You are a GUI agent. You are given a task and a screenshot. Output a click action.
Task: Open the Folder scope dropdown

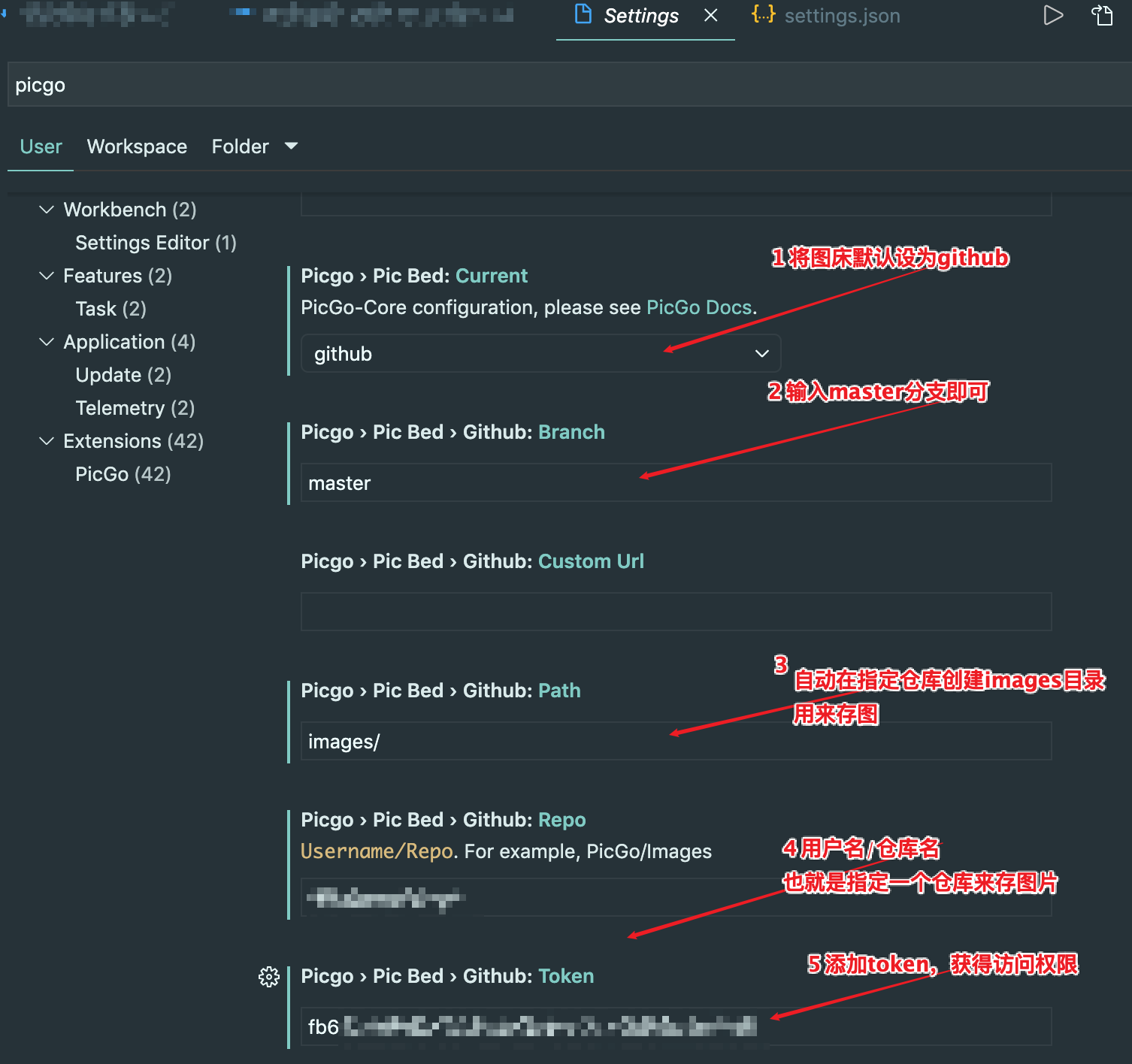point(255,147)
